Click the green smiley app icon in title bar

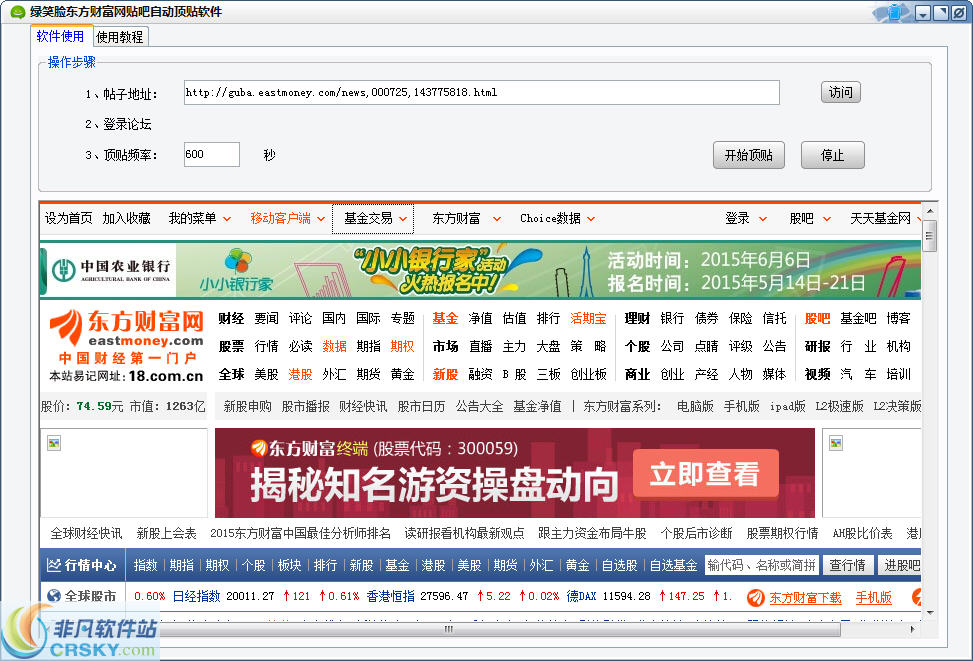pos(17,12)
